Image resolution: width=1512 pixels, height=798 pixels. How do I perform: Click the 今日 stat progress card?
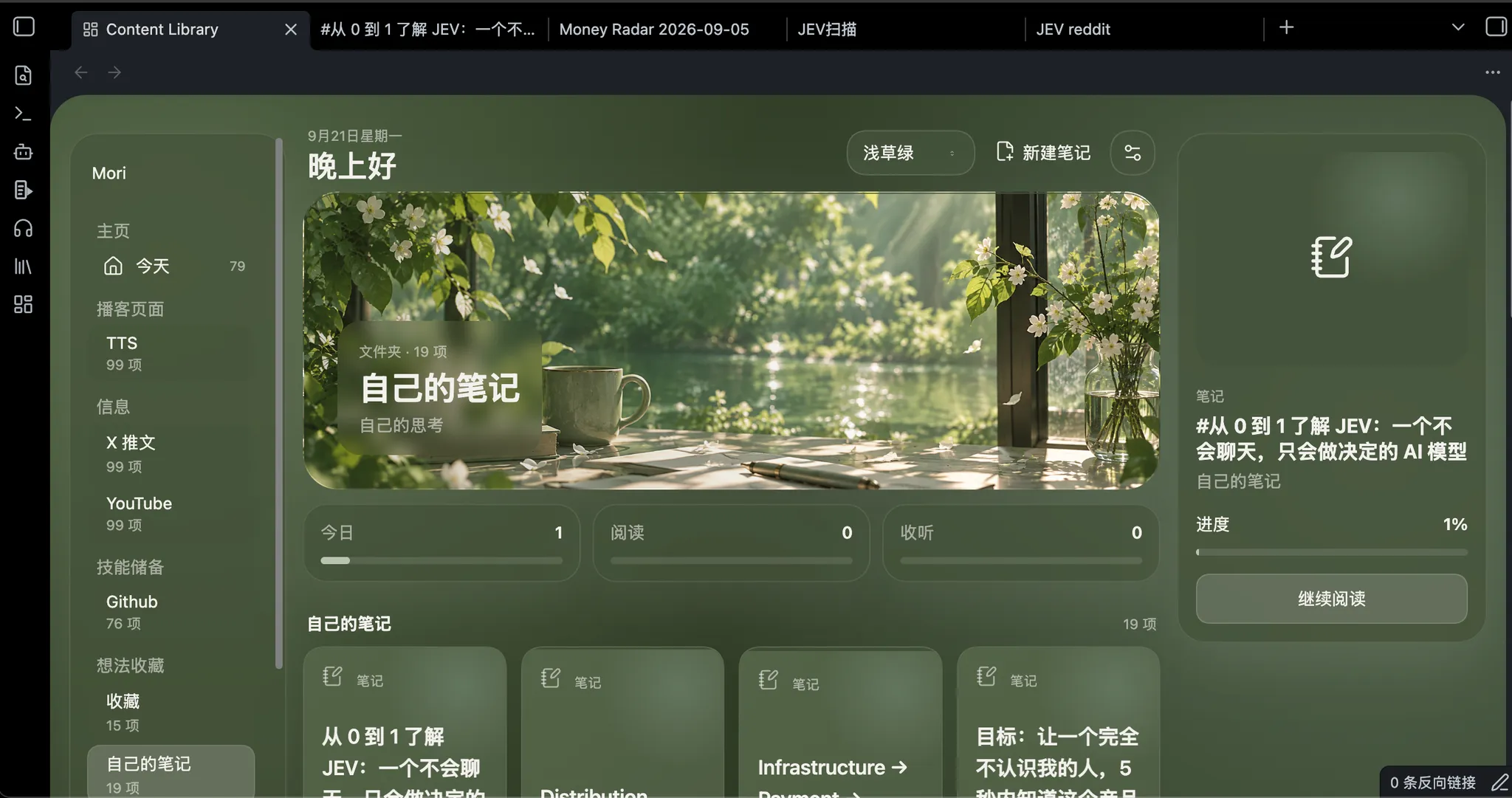click(441, 543)
